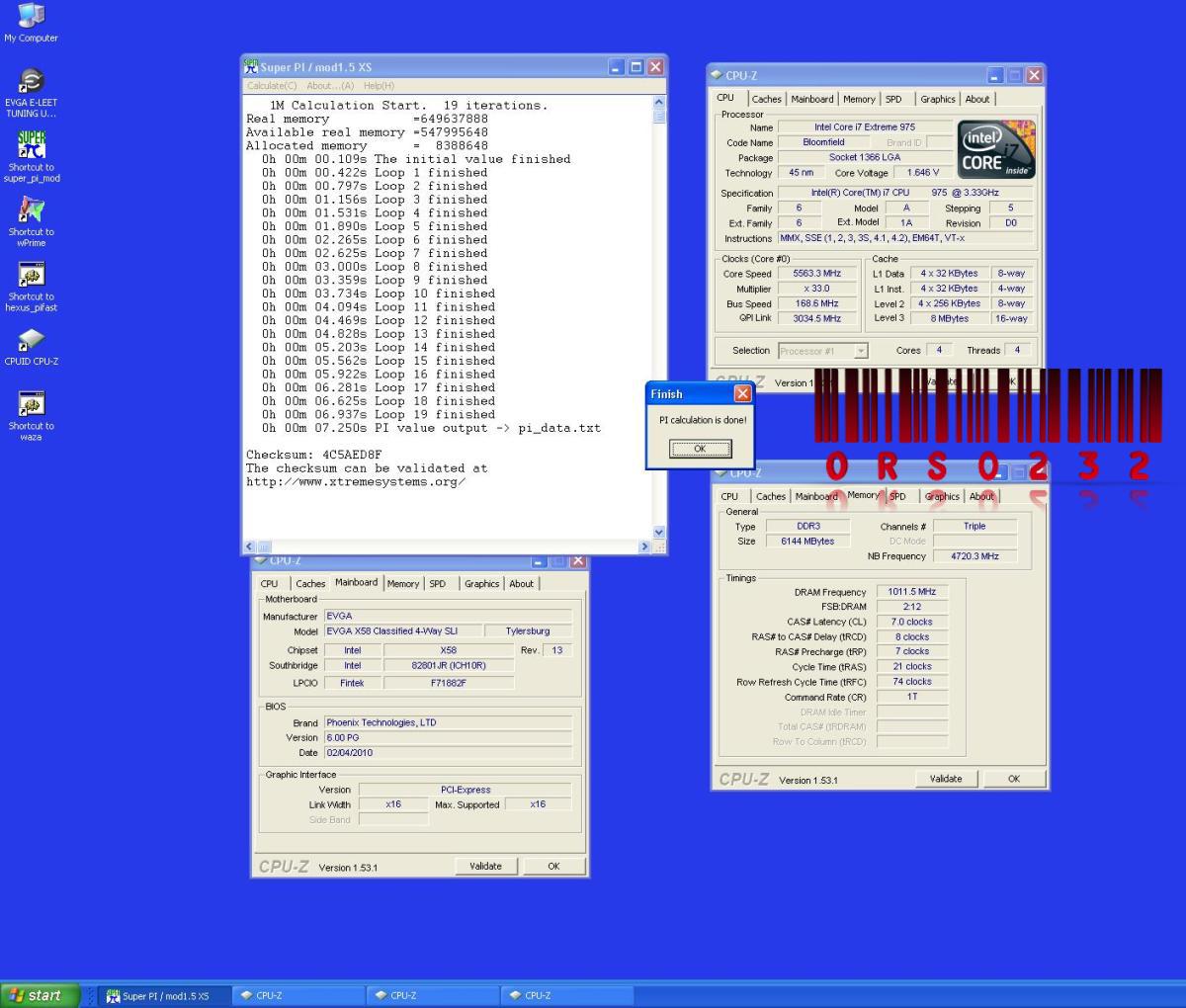
Task: Click CAS# Latency value 7.0 clocks
Action: click(911, 622)
